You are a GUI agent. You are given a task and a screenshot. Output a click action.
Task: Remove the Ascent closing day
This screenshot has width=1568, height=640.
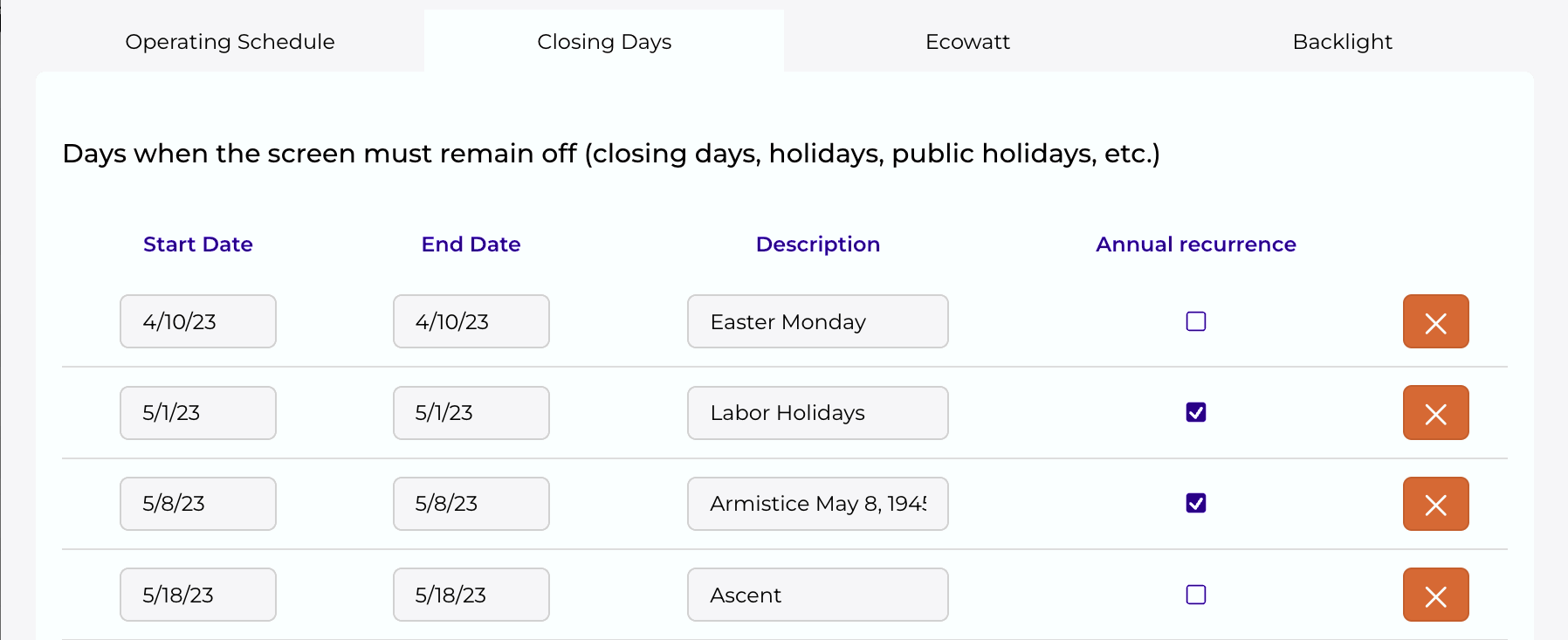pos(1435,595)
